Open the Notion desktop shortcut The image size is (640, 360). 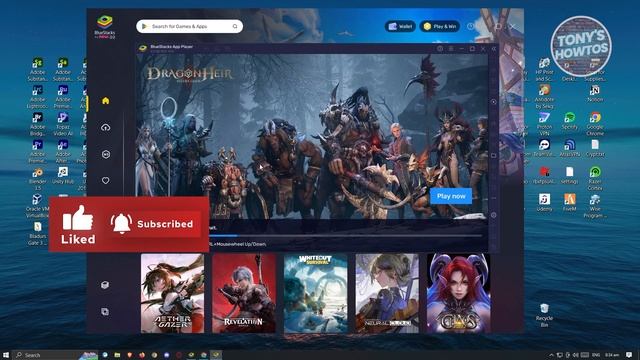coord(595,93)
